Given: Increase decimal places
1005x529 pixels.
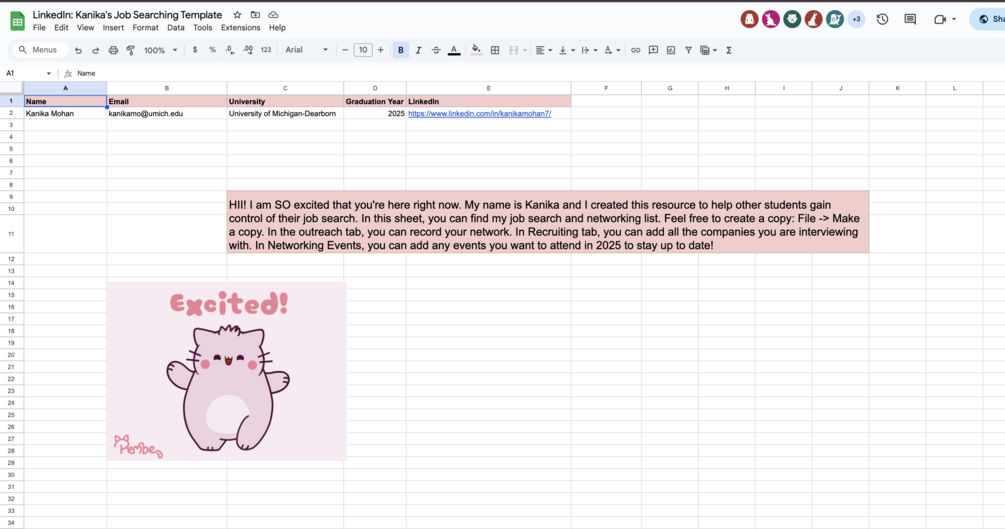Looking at the screenshot, I should pos(247,50).
